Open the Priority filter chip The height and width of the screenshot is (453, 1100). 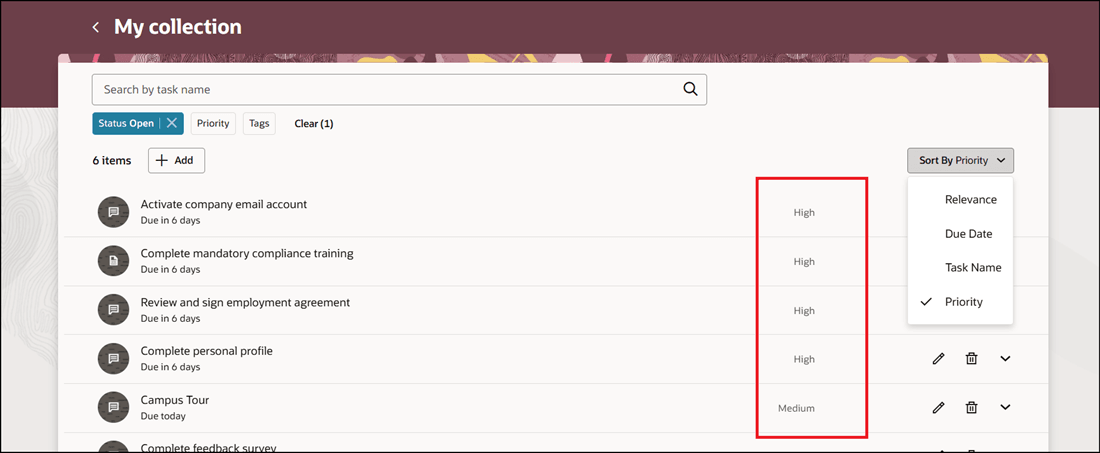click(213, 123)
